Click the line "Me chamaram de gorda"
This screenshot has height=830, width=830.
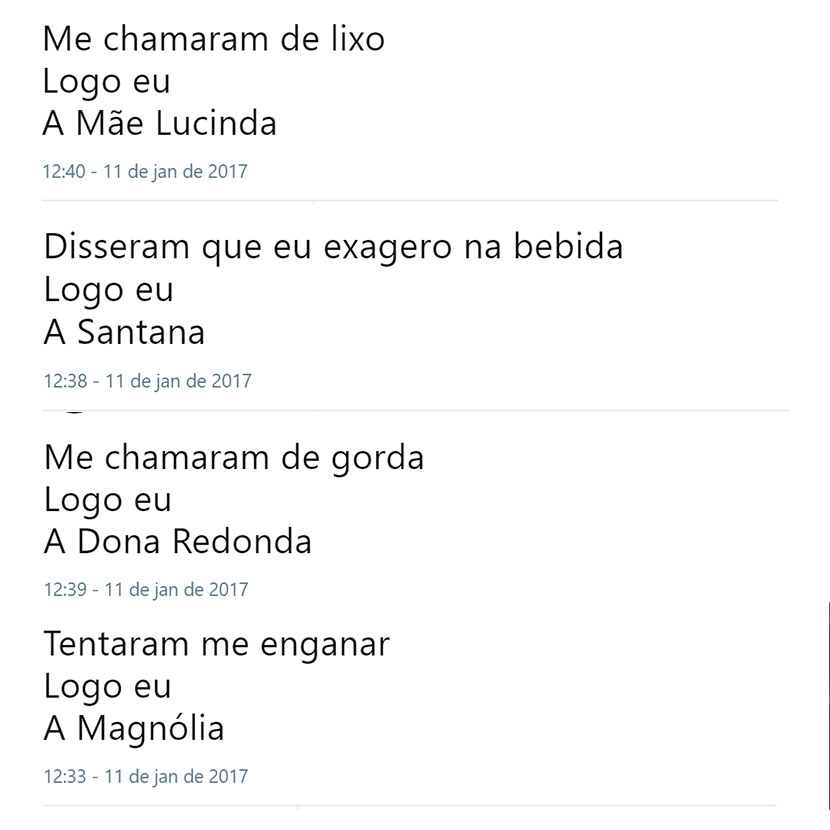coord(234,457)
